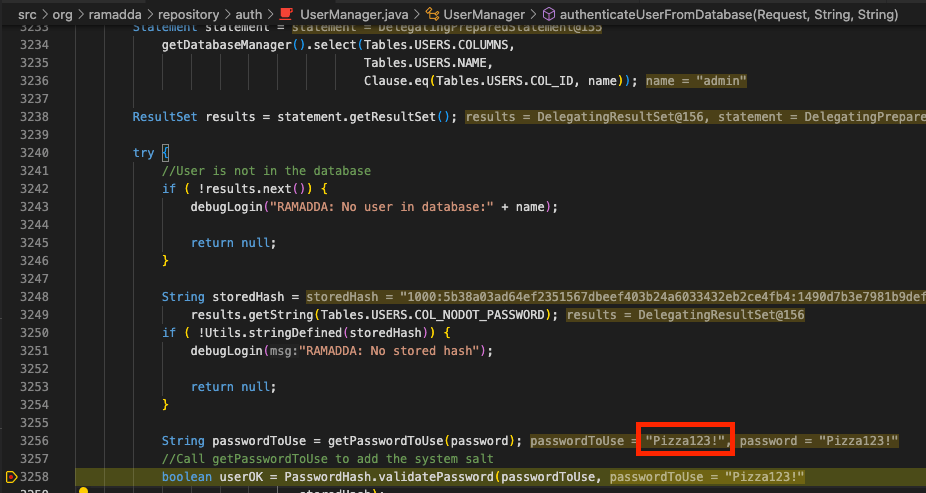This screenshot has height=493, width=926.
Task: Select authenticateUserFromDatabase method breadcrumb
Action: (729, 14)
